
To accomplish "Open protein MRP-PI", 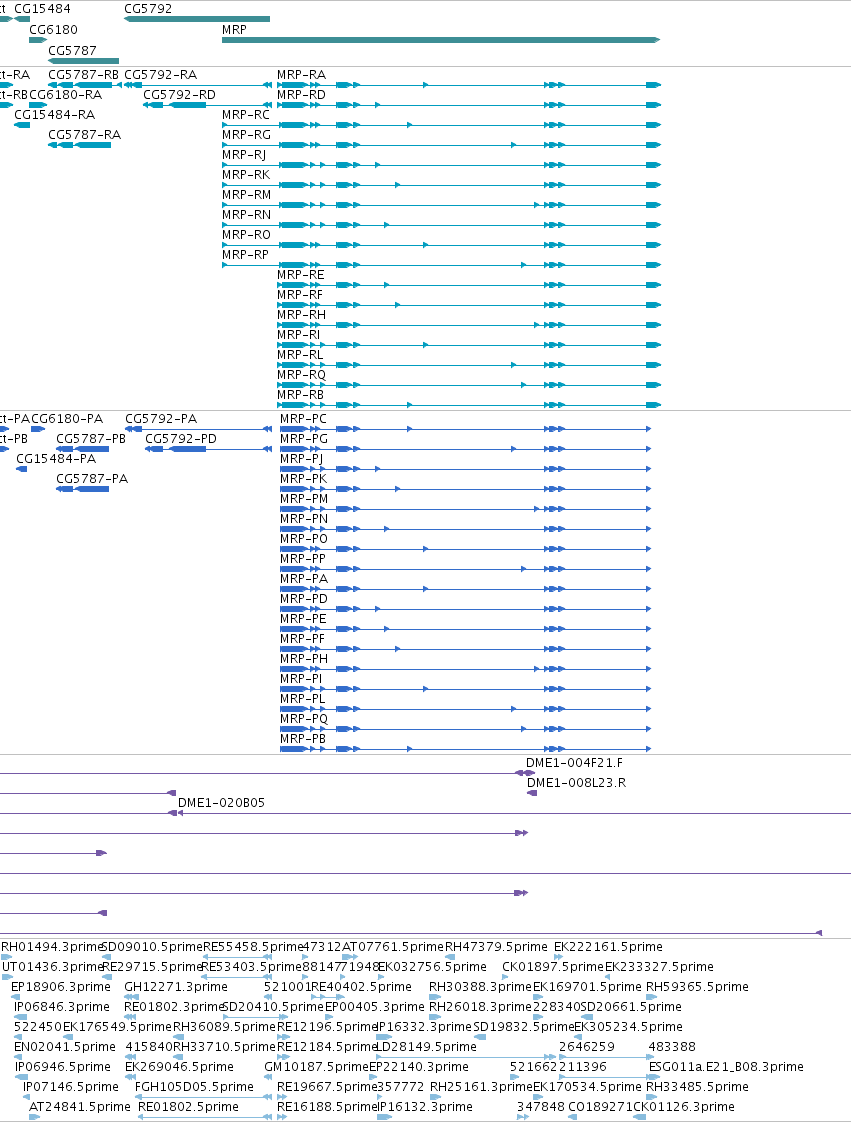I will [x=301, y=680].
